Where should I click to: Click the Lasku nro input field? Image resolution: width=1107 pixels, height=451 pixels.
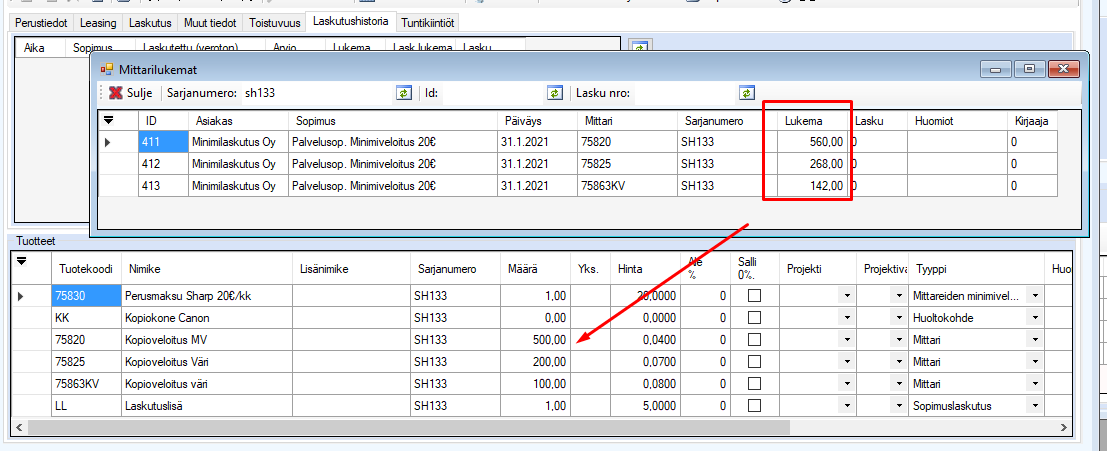point(685,92)
